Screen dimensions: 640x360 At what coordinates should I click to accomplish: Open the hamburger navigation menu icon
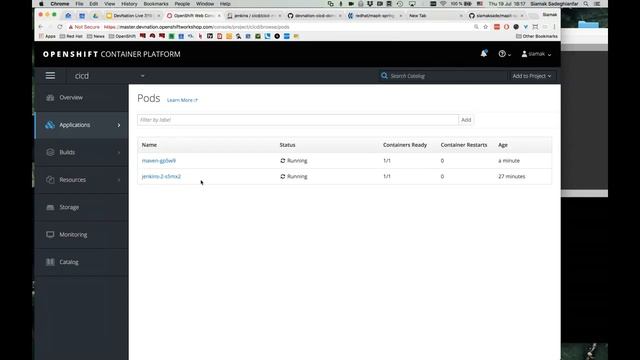[50, 76]
